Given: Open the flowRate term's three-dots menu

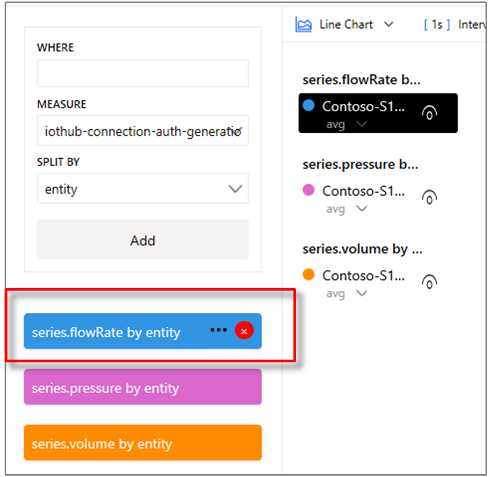Looking at the screenshot, I should 218,330.
